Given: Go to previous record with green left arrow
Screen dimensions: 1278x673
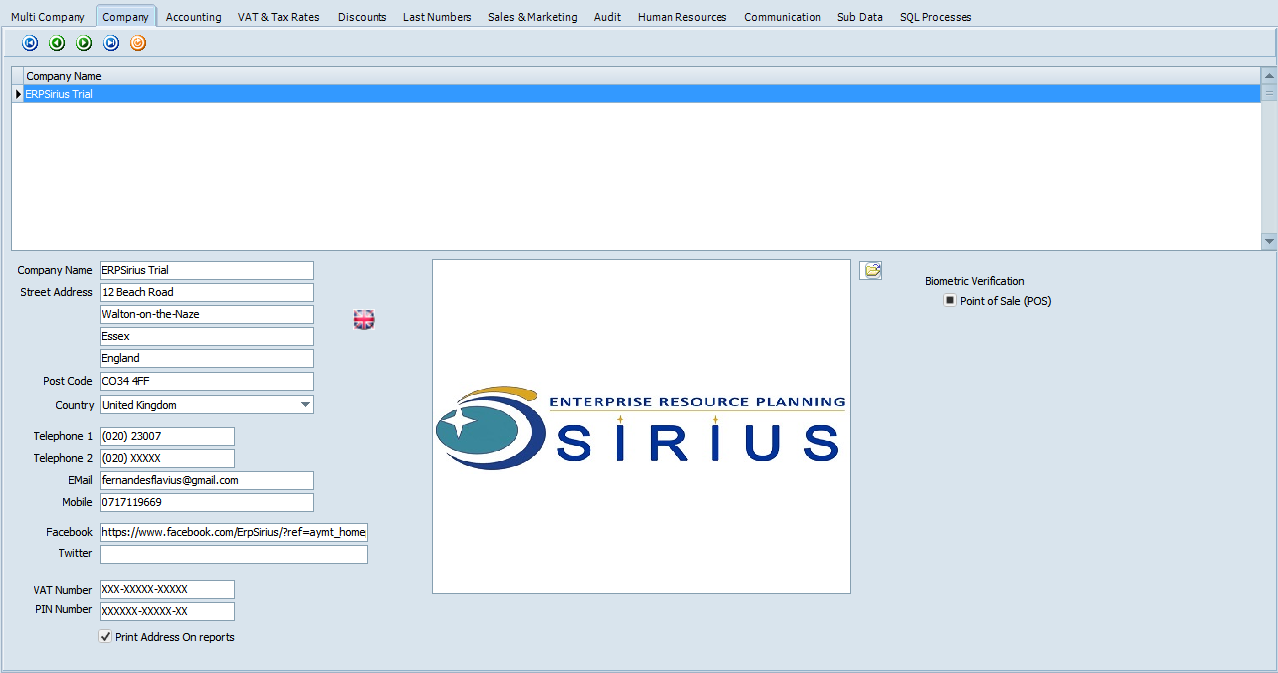Looking at the screenshot, I should pyautogui.click(x=57, y=43).
